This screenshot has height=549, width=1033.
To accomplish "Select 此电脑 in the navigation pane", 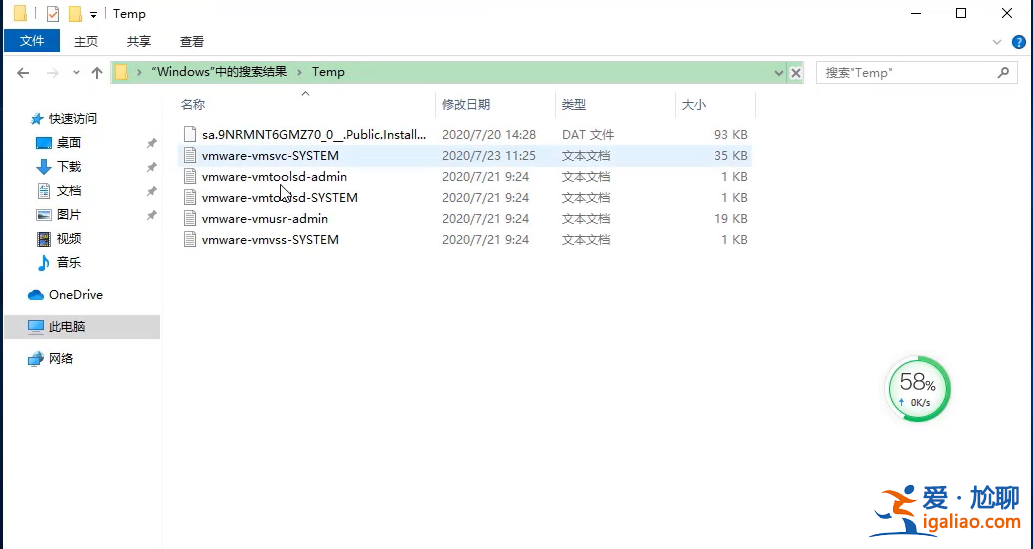I will [82, 326].
